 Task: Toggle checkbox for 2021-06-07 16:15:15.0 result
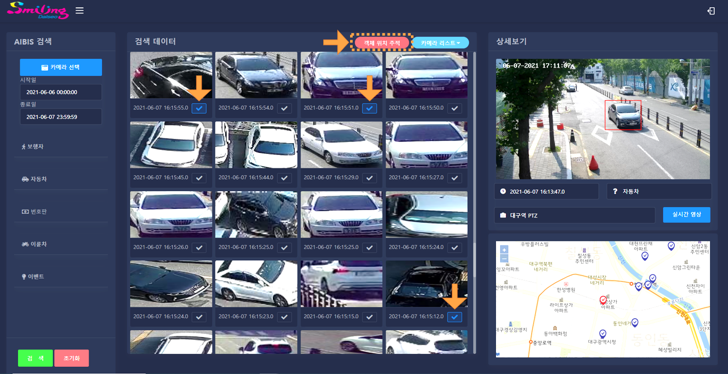click(369, 317)
